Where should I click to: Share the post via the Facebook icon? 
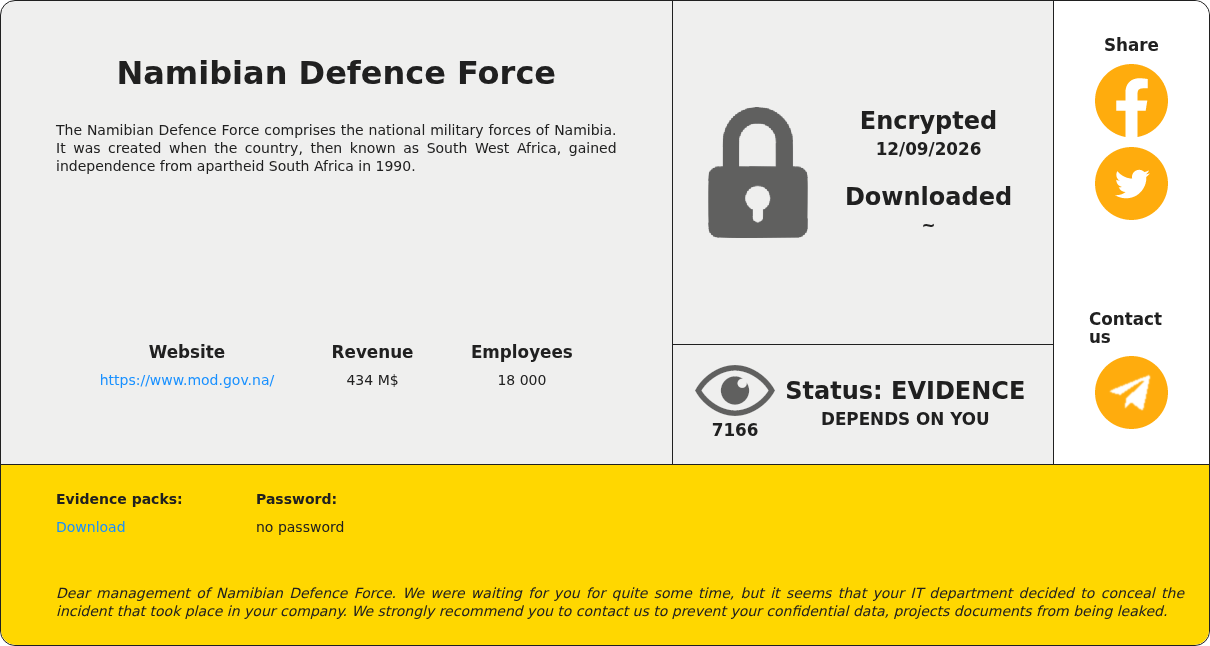[1131, 101]
